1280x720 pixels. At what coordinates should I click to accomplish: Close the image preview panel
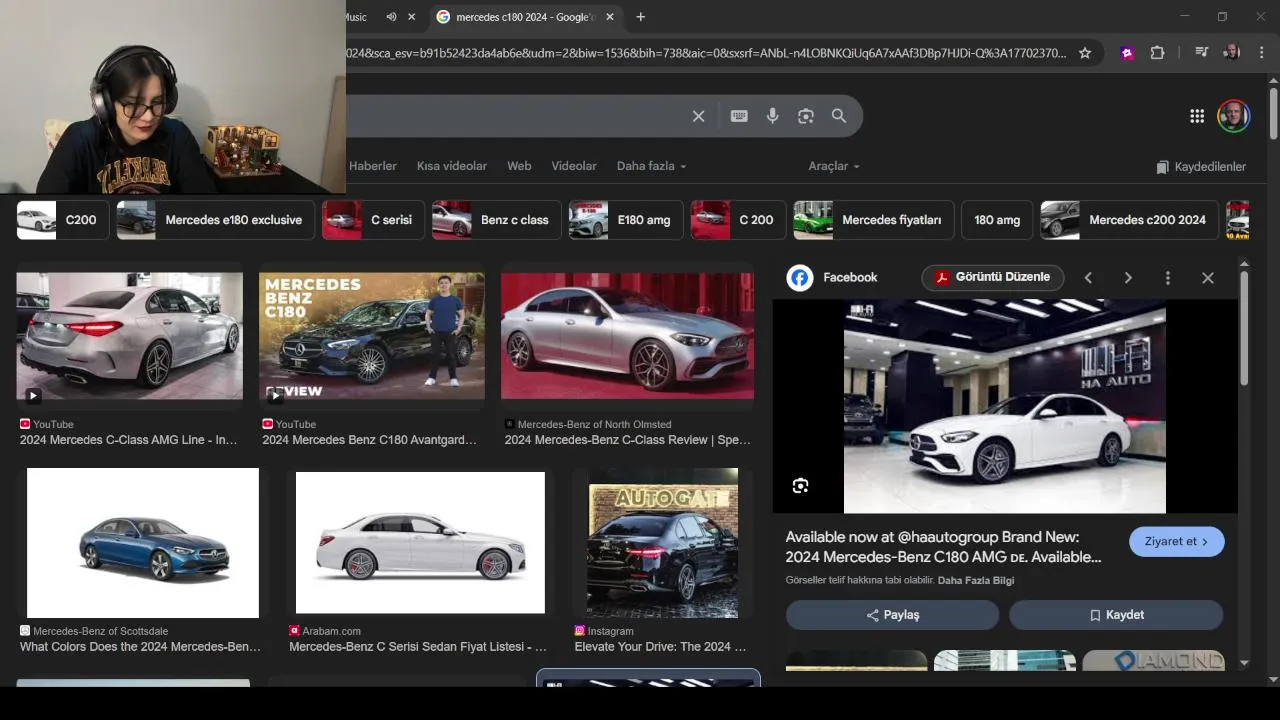pos(1208,278)
